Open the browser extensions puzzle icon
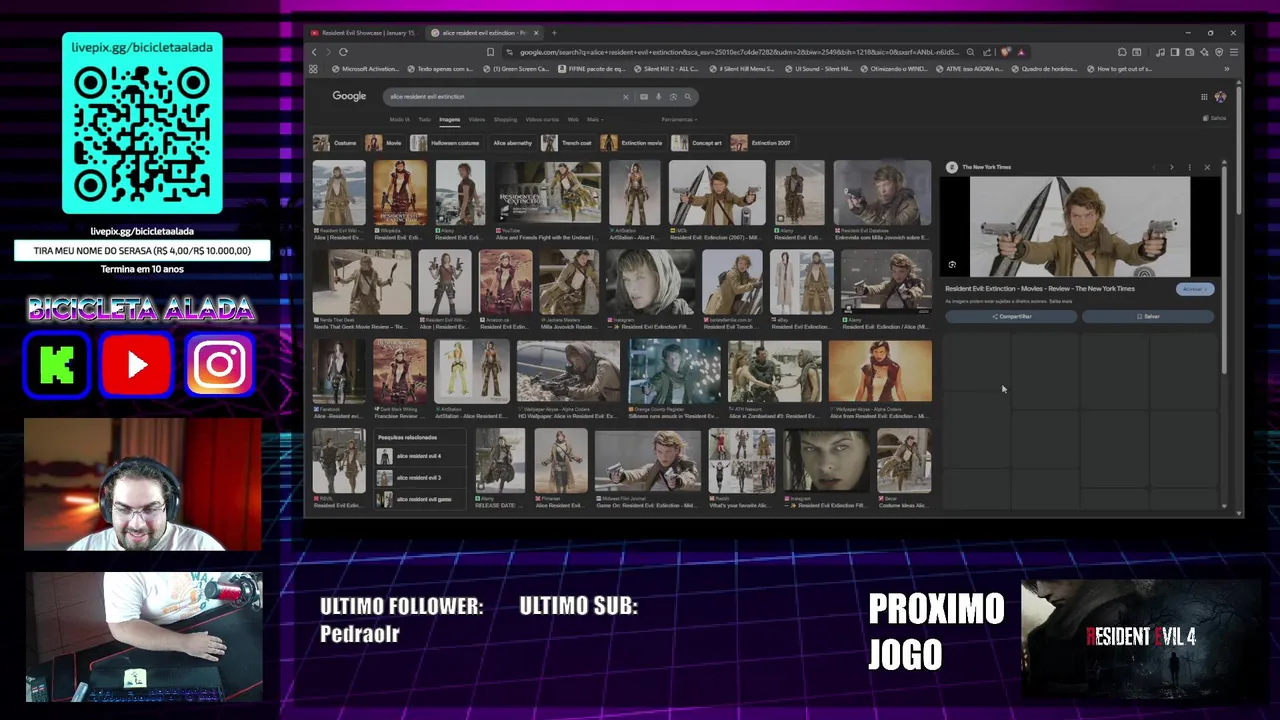The width and height of the screenshot is (1280, 720). click(x=1122, y=52)
